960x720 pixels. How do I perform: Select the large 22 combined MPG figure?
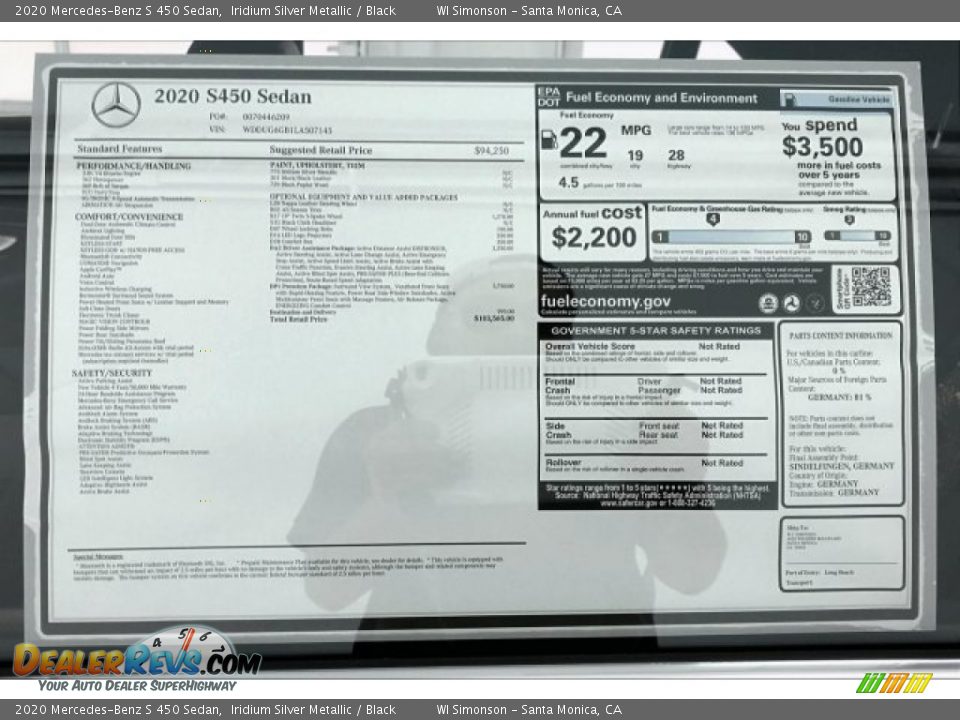(x=583, y=142)
